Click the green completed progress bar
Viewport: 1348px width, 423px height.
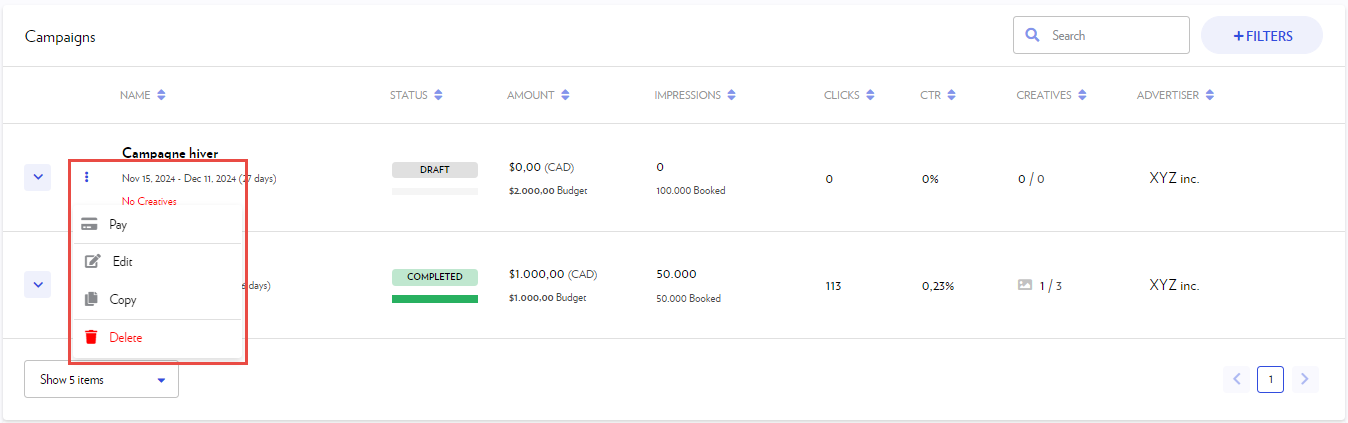pyautogui.click(x=434, y=299)
